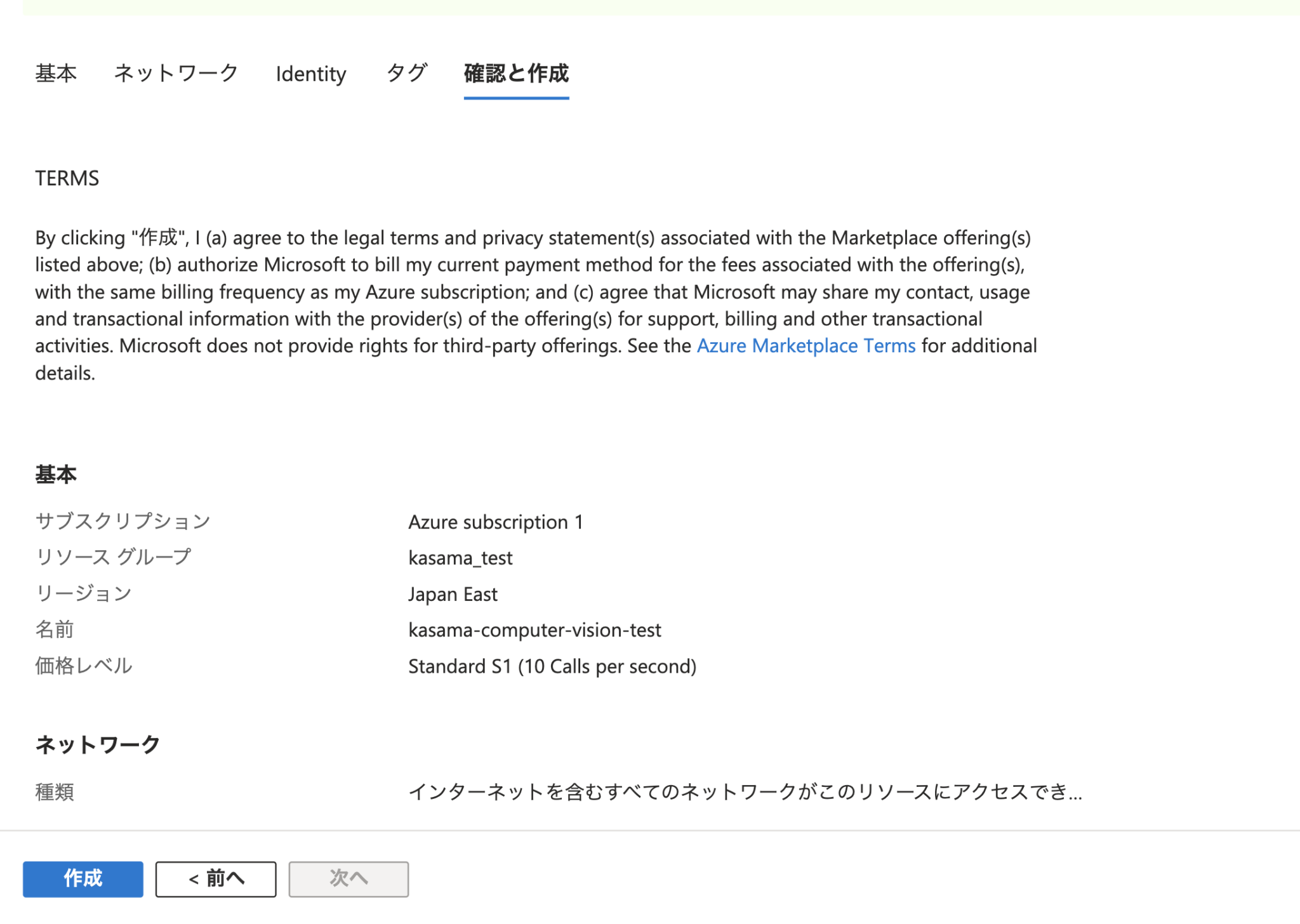Click the ネットワーク section heading

point(97,743)
